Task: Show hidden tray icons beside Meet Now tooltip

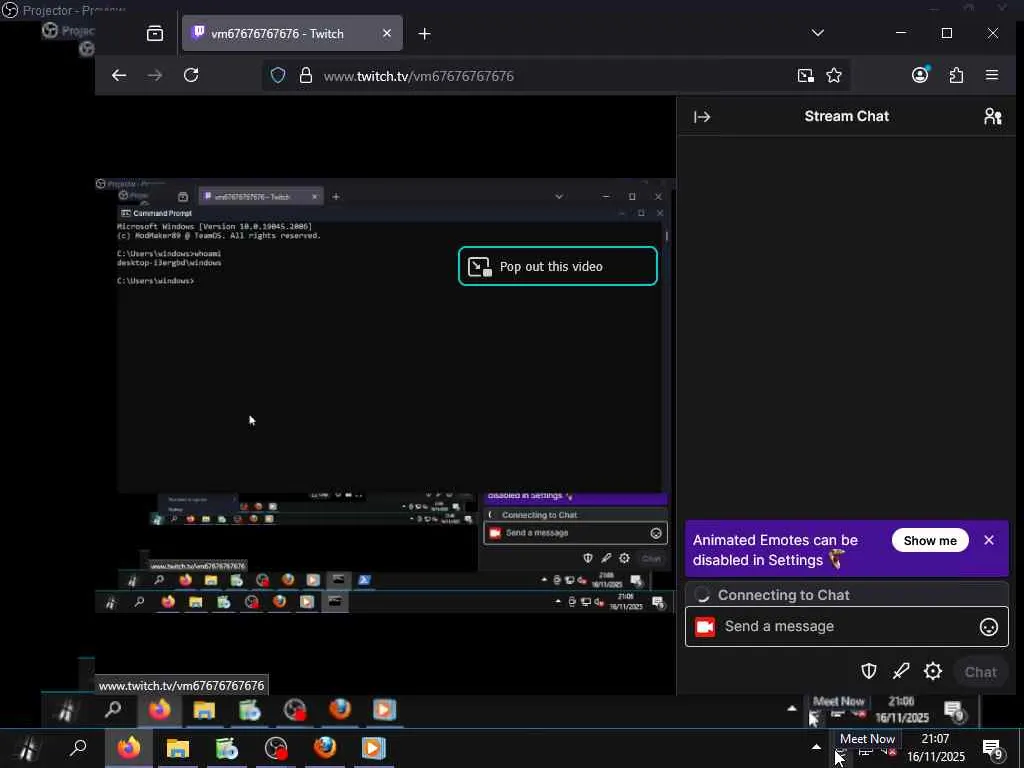Action: tap(816, 747)
